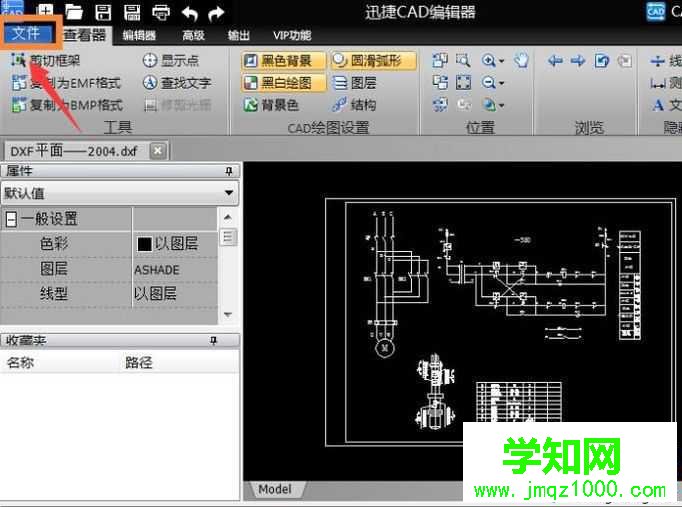This screenshot has width=682, height=507.
Task: Open the zoom out dropdown arrow
Action: 501,83
